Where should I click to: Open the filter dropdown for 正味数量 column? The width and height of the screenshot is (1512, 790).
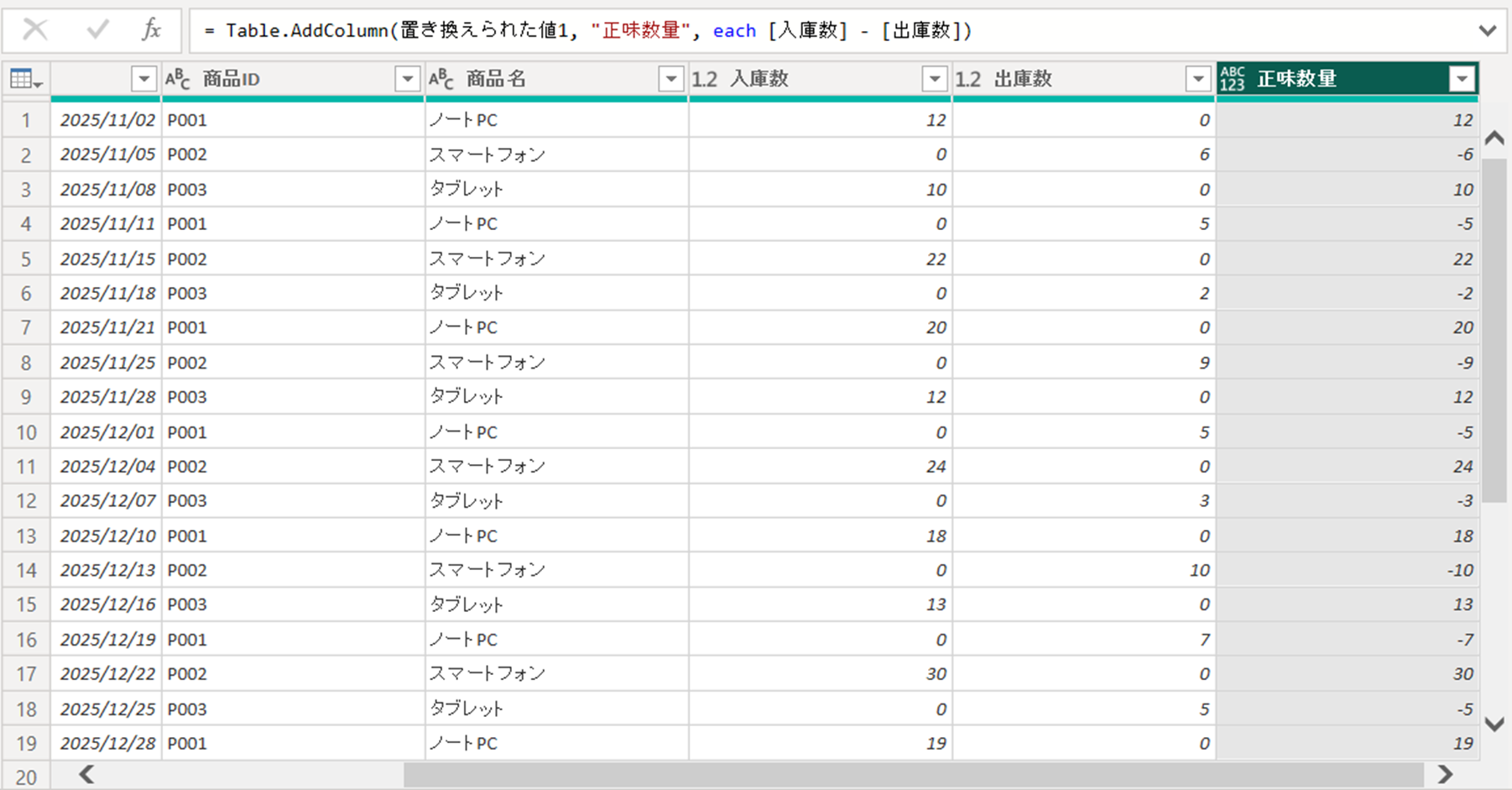(x=1462, y=79)
